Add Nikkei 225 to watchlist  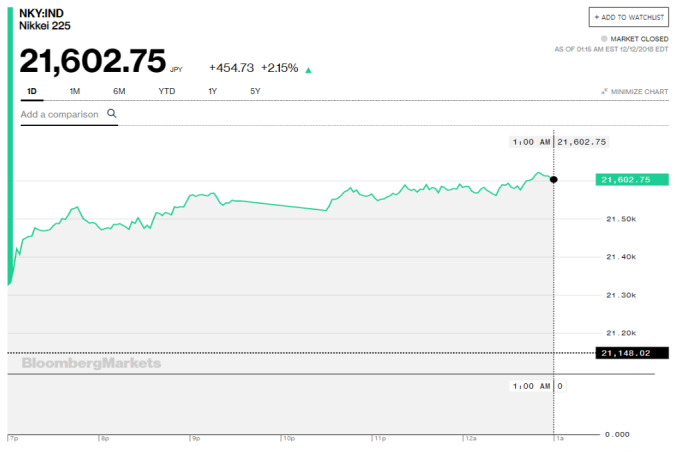tap(629, 17)
